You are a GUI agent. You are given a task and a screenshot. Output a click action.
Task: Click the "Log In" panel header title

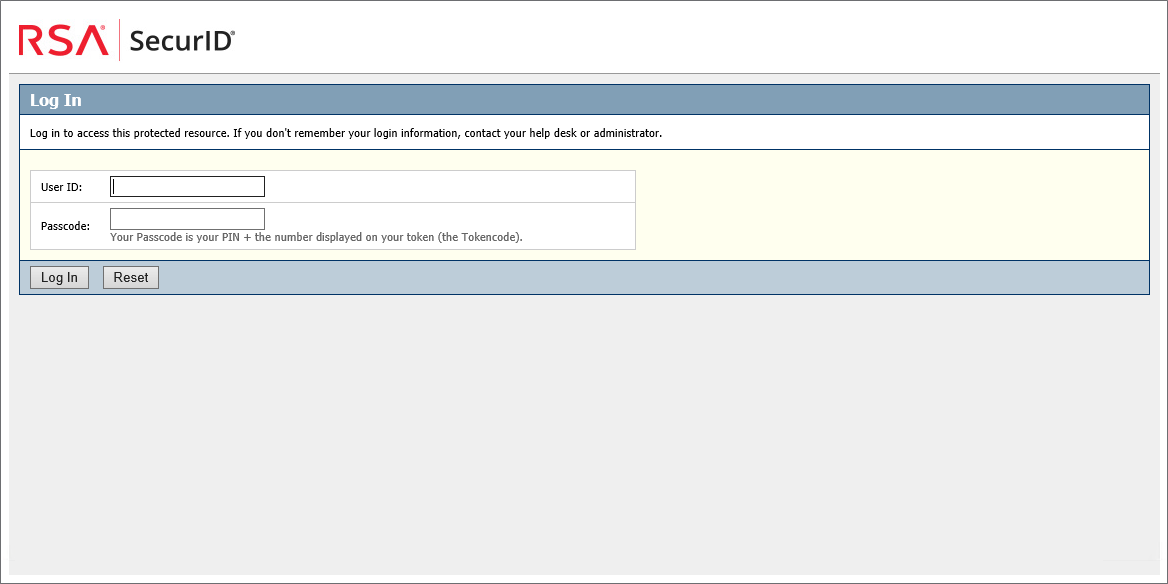[x=56, y=101]
